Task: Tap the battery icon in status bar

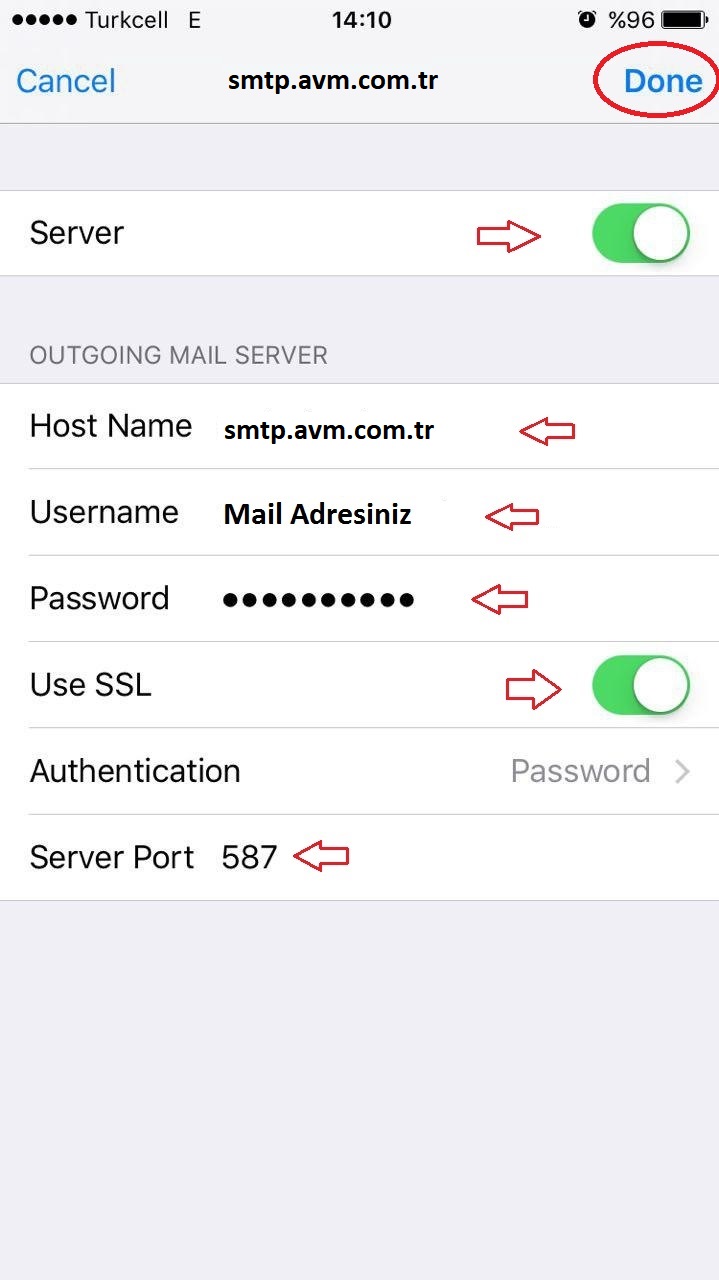Action: click(684, 20)
